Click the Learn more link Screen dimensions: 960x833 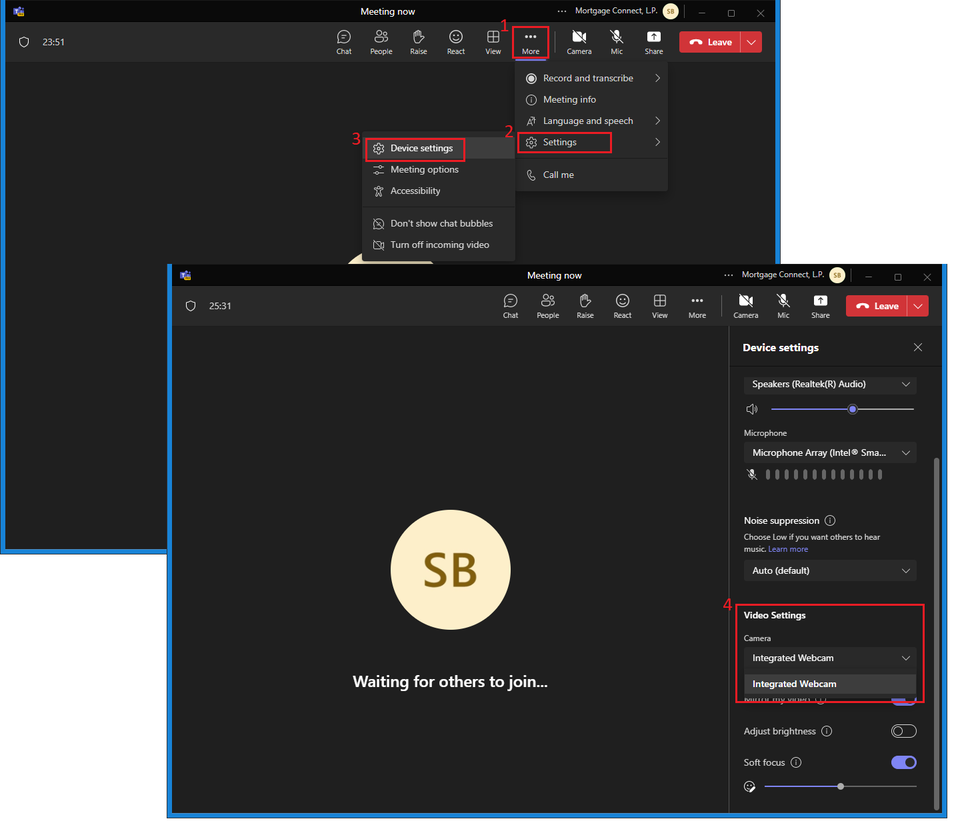point(788,549)
